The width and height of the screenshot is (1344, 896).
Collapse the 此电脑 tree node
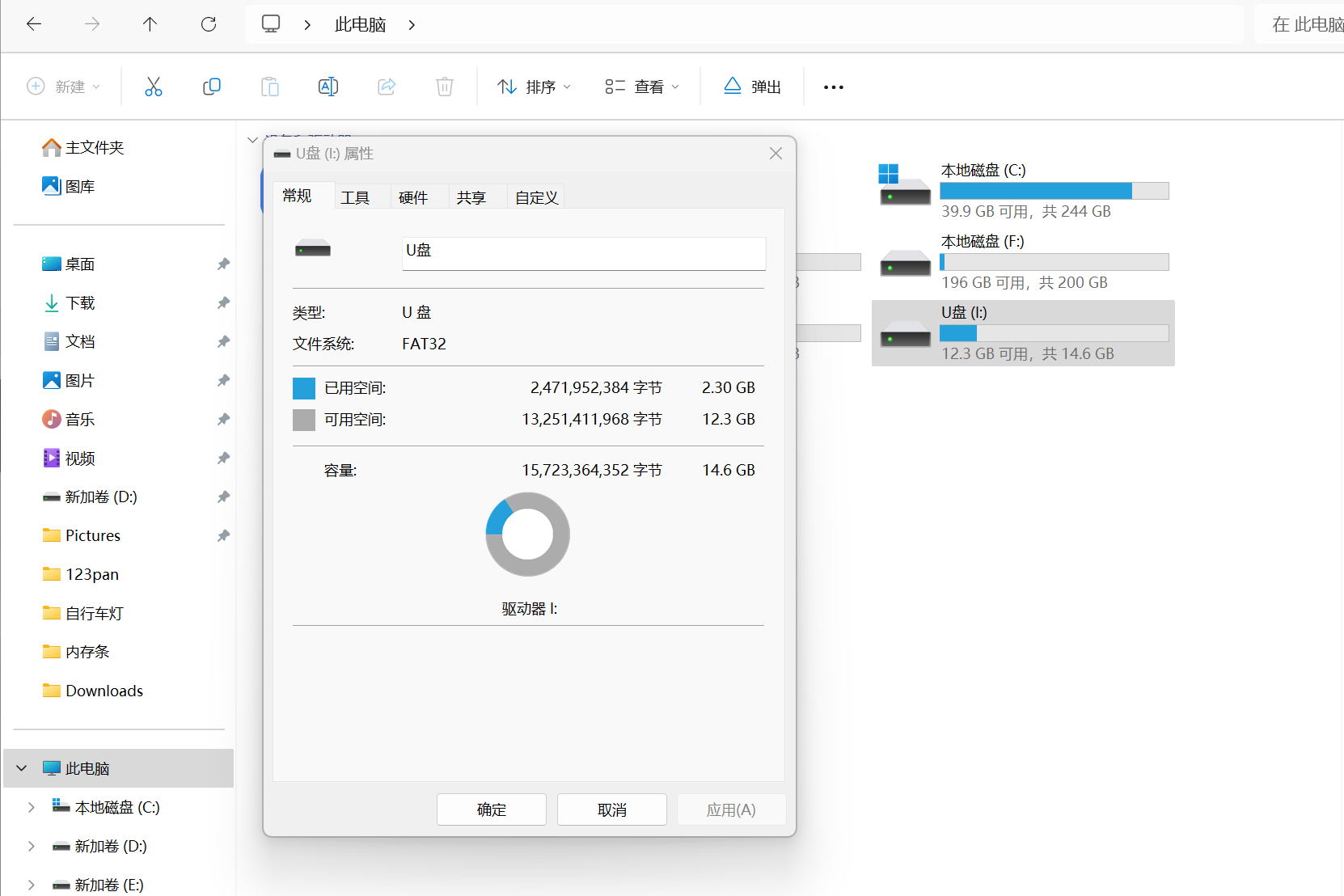pyautogui.click(x=22, y=768)
